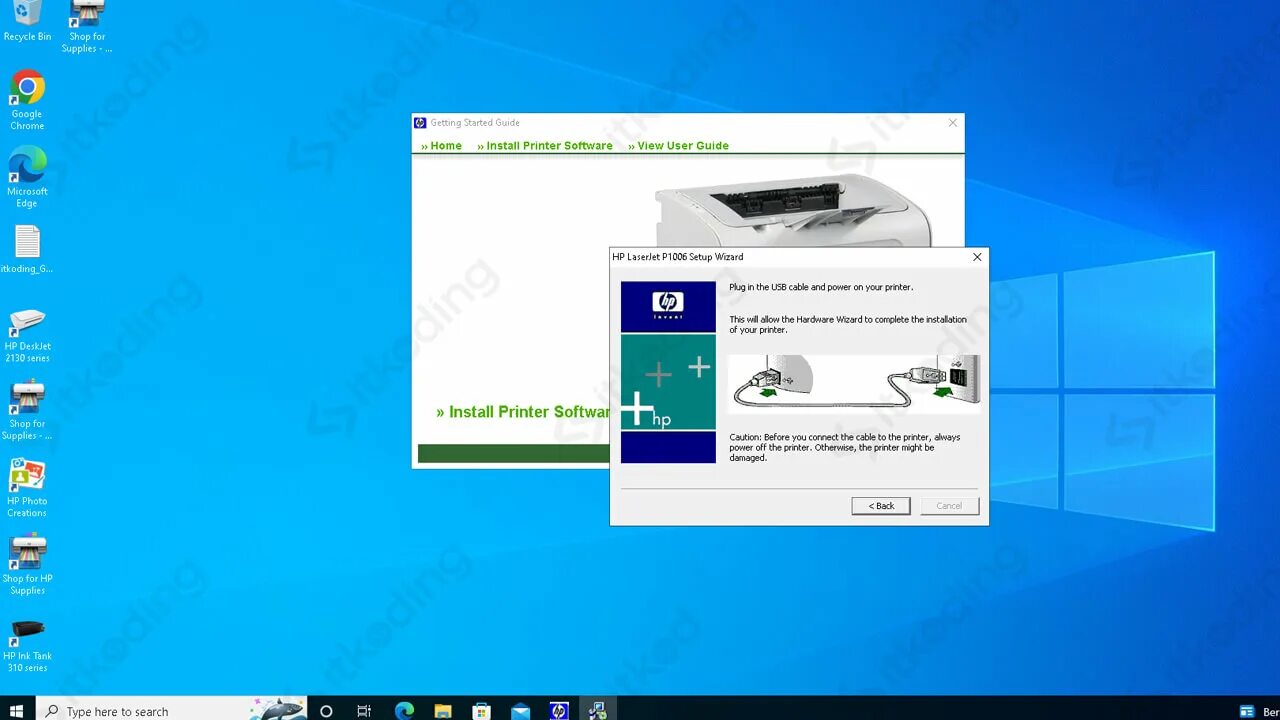
Task: Click the HP LaserJet P1006 Setup Wizard title
Action: 678,257
